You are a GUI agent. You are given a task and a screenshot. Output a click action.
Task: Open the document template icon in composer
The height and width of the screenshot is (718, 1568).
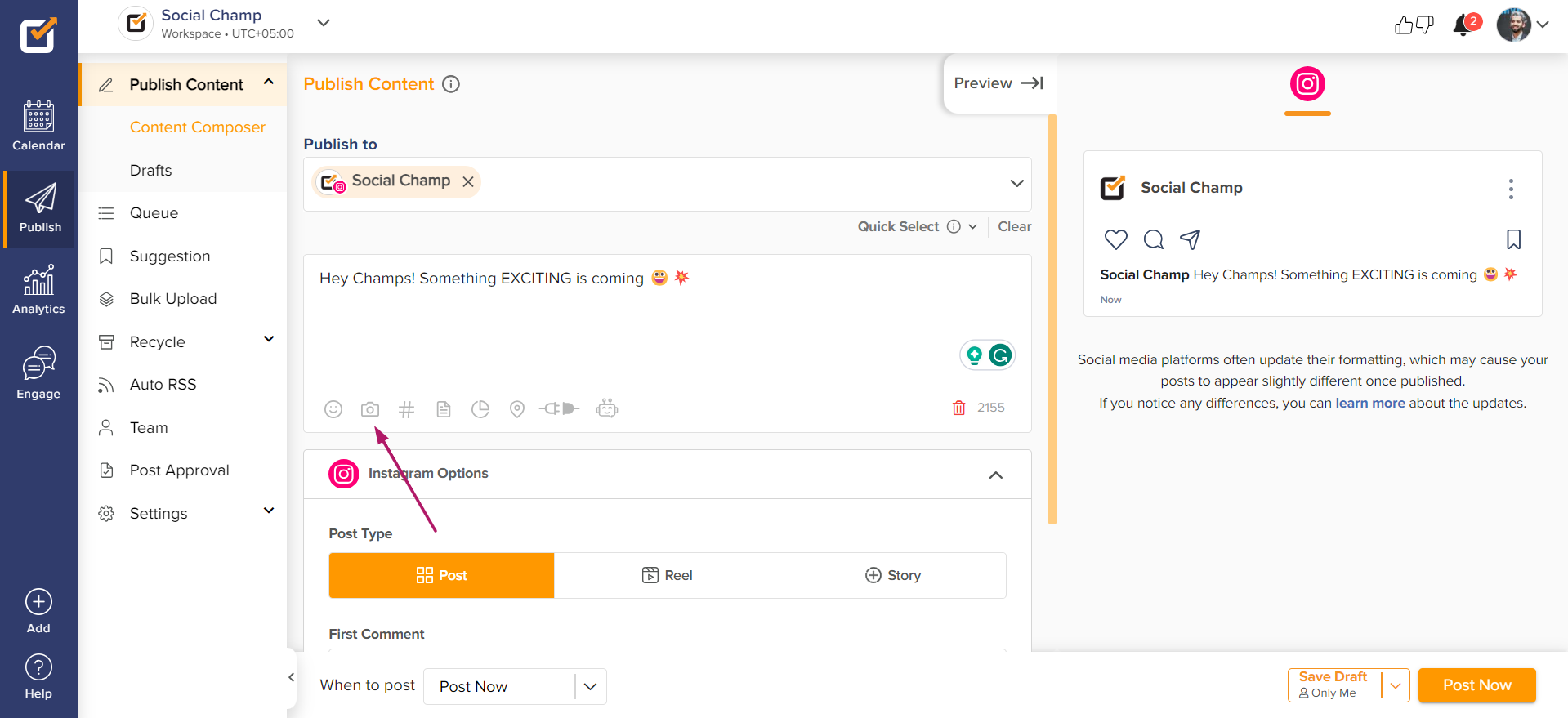pyautogui.click(x=444, y=409)
